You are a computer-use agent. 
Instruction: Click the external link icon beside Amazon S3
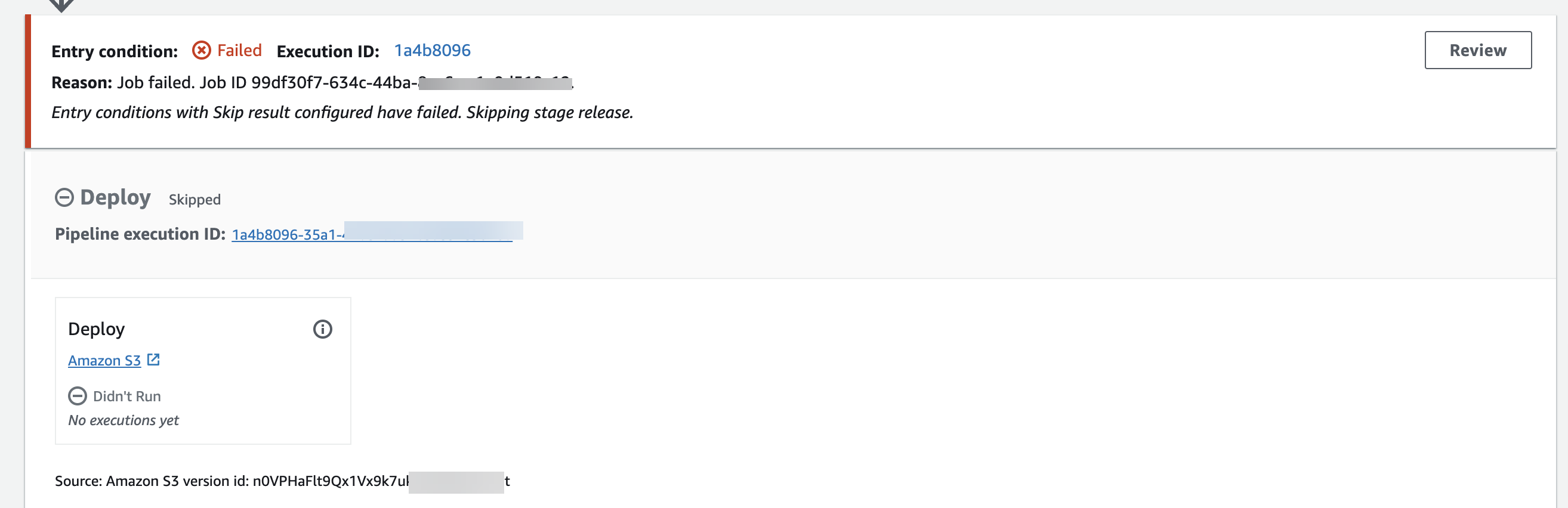[x=152, y=360]
